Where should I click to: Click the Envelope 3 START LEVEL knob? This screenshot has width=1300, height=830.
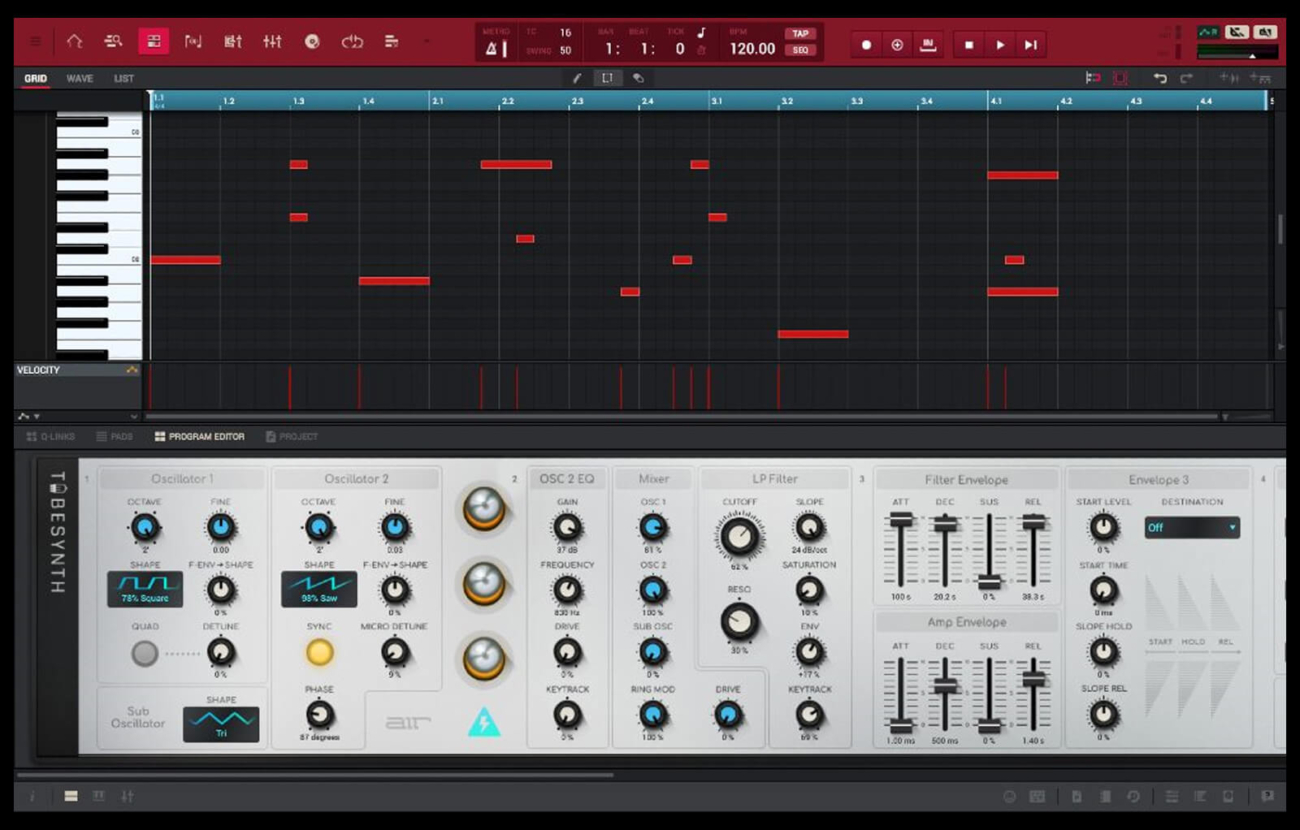pos(1103,527)
